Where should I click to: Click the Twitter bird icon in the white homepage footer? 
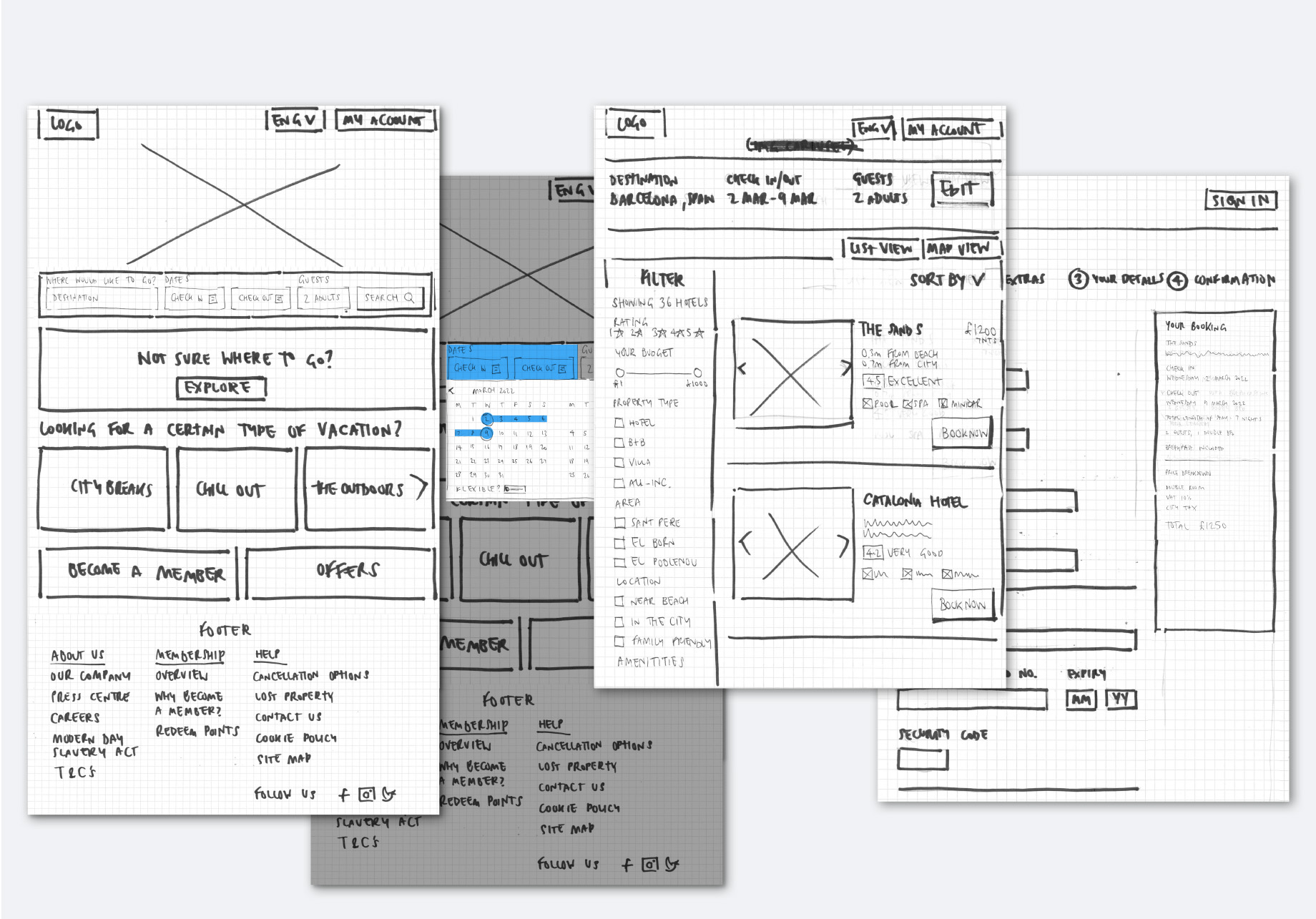point(388,794)
